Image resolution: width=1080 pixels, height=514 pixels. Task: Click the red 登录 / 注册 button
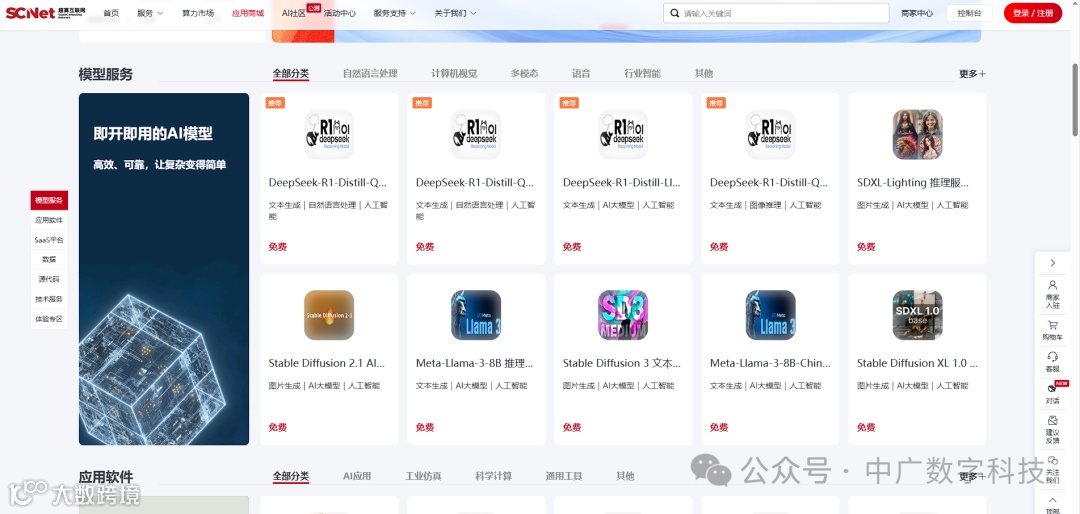(x=1032, y=13)
